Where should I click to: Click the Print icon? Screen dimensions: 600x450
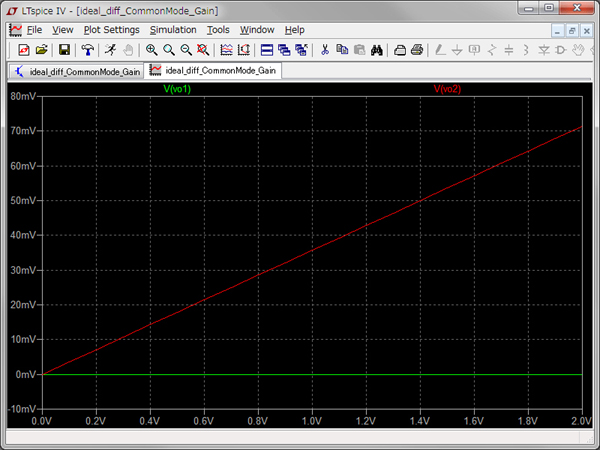pyautogui.click(x=400, y=50)
